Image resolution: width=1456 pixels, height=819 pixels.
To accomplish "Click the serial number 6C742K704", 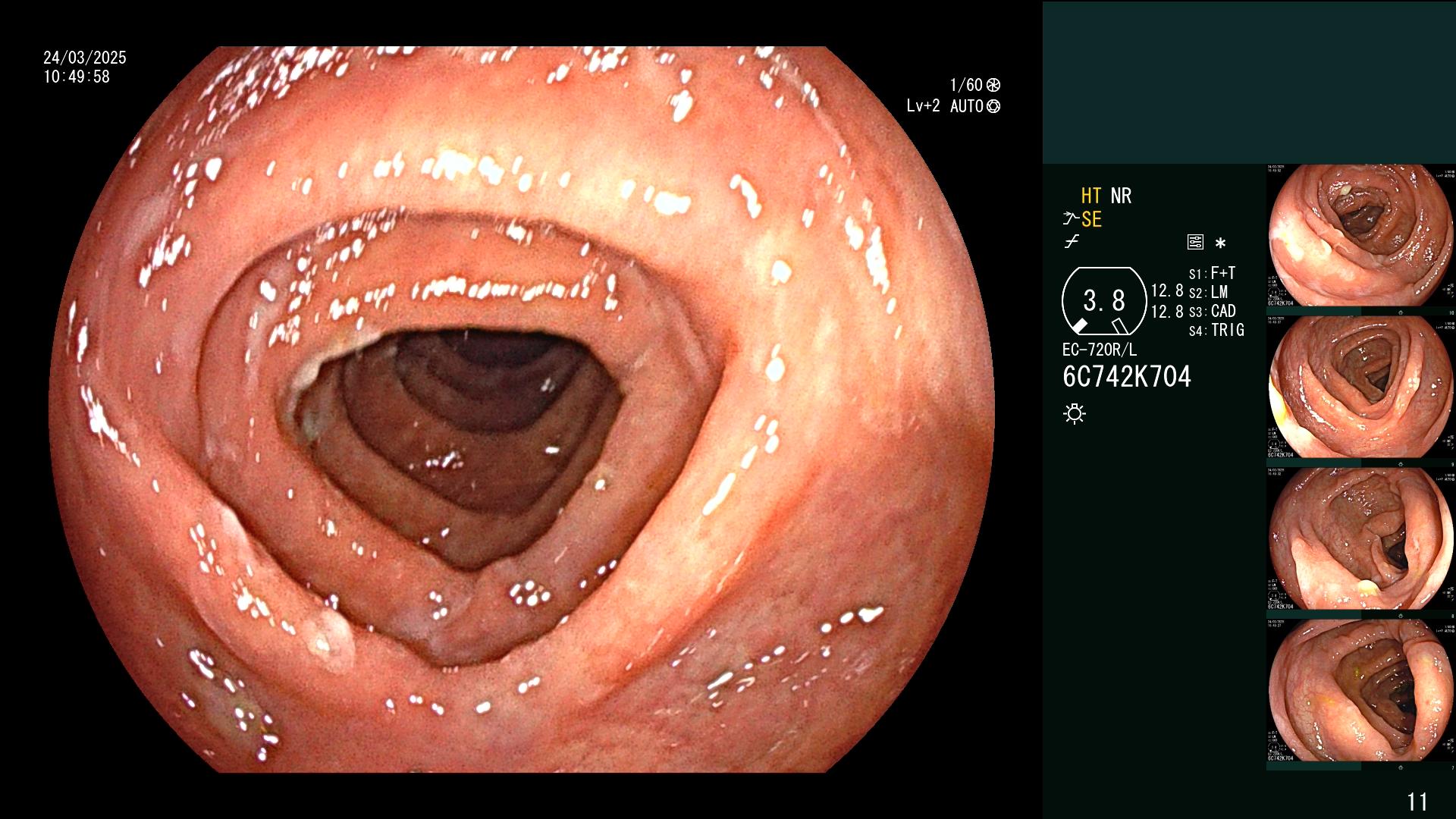I will point(1127,376).
